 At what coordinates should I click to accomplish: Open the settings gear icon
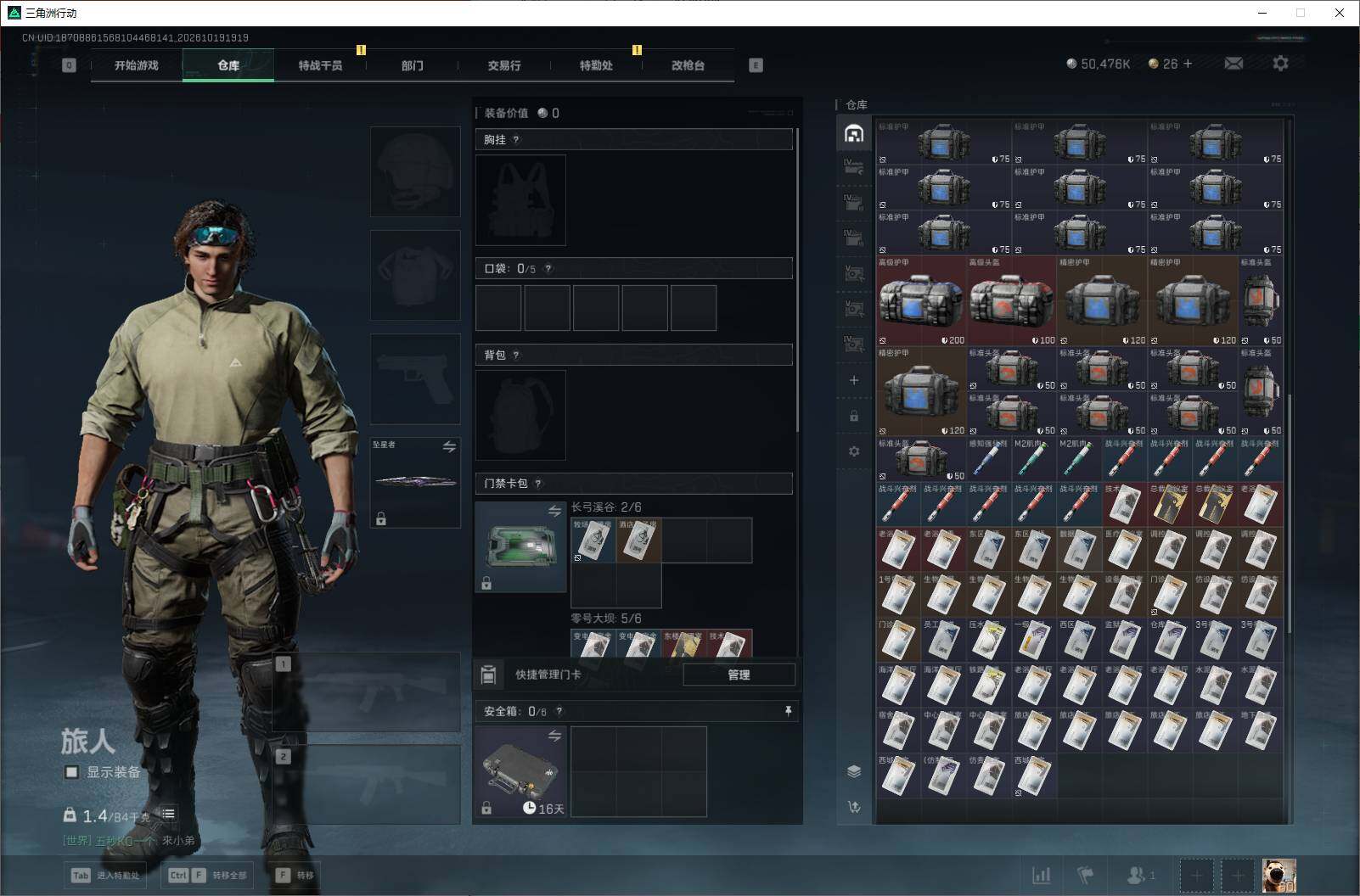1280,64
